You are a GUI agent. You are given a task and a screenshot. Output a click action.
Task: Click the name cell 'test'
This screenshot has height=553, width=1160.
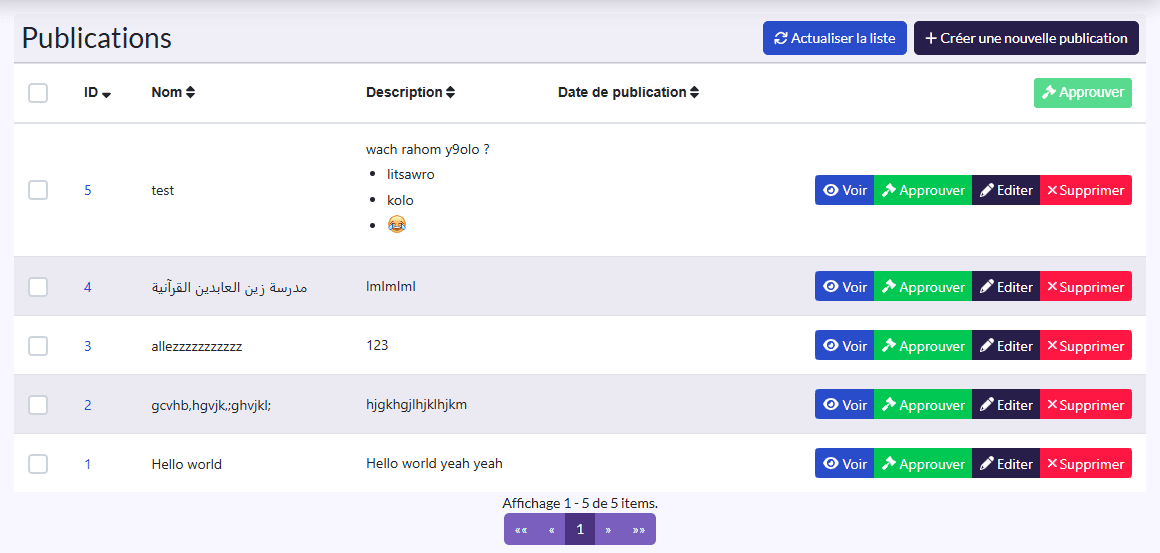[x=163, y=190]
